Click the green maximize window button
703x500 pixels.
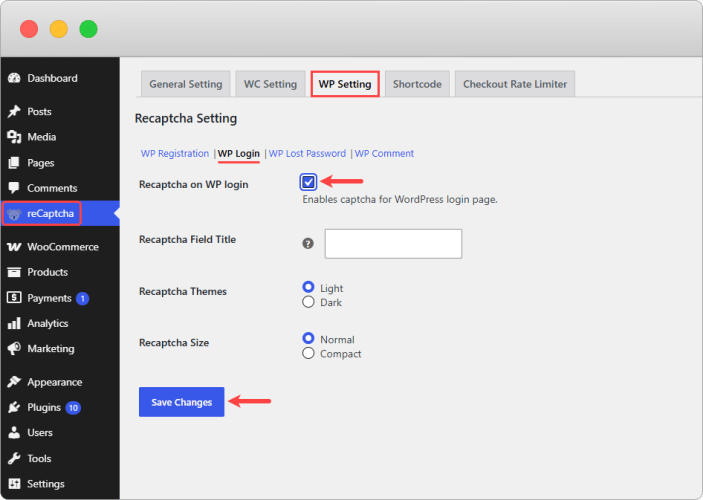pos(88,29)
